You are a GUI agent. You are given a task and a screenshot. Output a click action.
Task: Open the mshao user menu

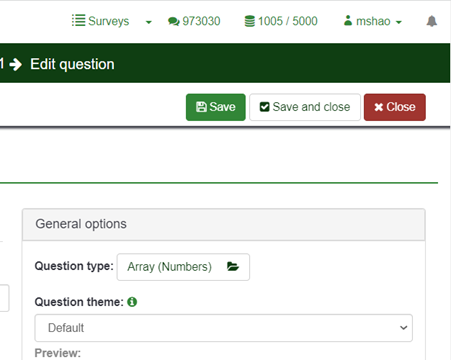click(x=373, y=21)
